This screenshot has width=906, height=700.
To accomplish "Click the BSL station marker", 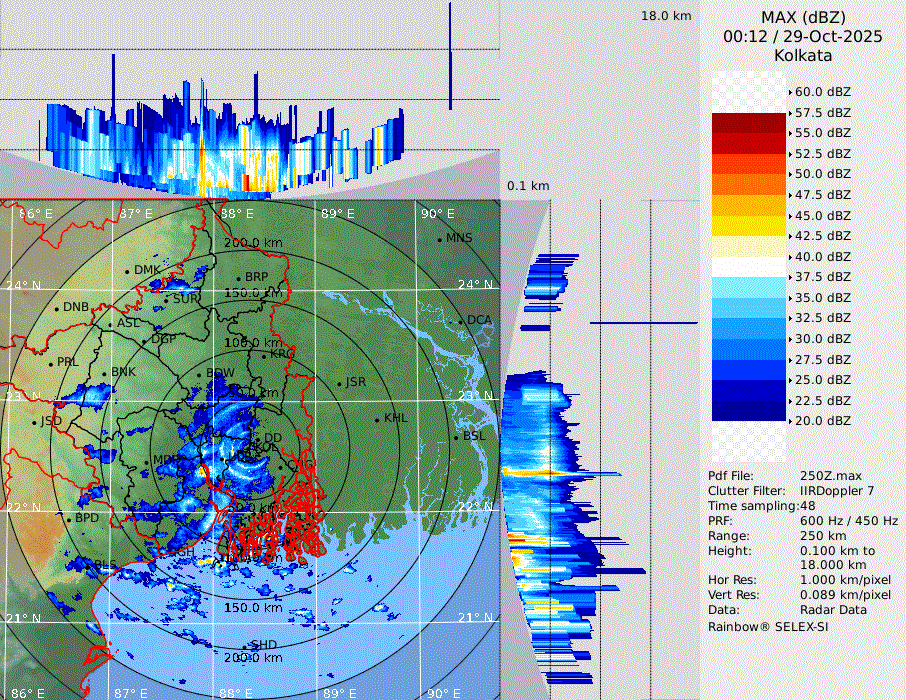I will (x=456, y=437).
